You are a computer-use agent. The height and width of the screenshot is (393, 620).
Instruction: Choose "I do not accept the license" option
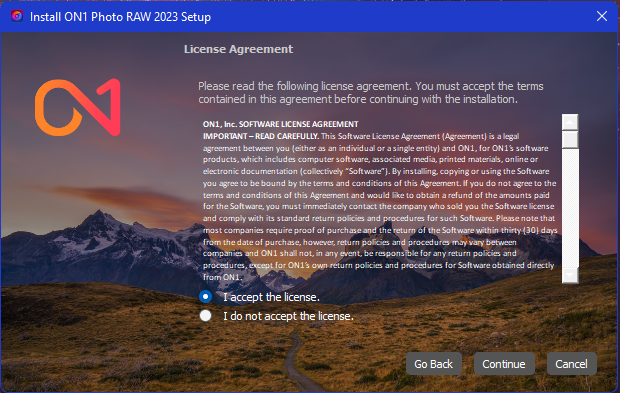coord(205,316)
